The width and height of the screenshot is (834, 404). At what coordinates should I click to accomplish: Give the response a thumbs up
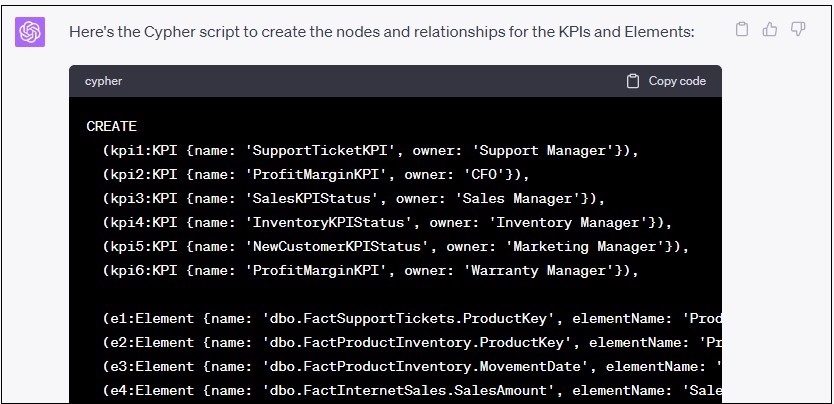770,30
